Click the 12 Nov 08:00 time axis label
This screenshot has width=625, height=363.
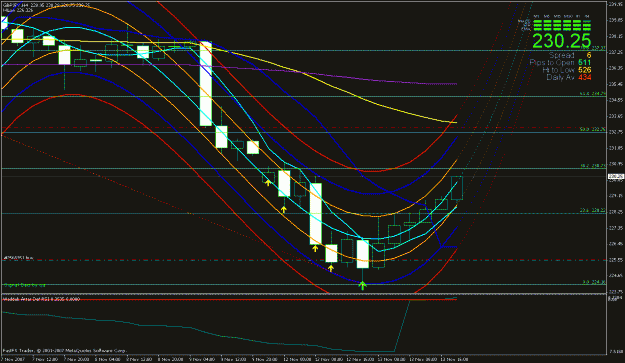(329, 359)
